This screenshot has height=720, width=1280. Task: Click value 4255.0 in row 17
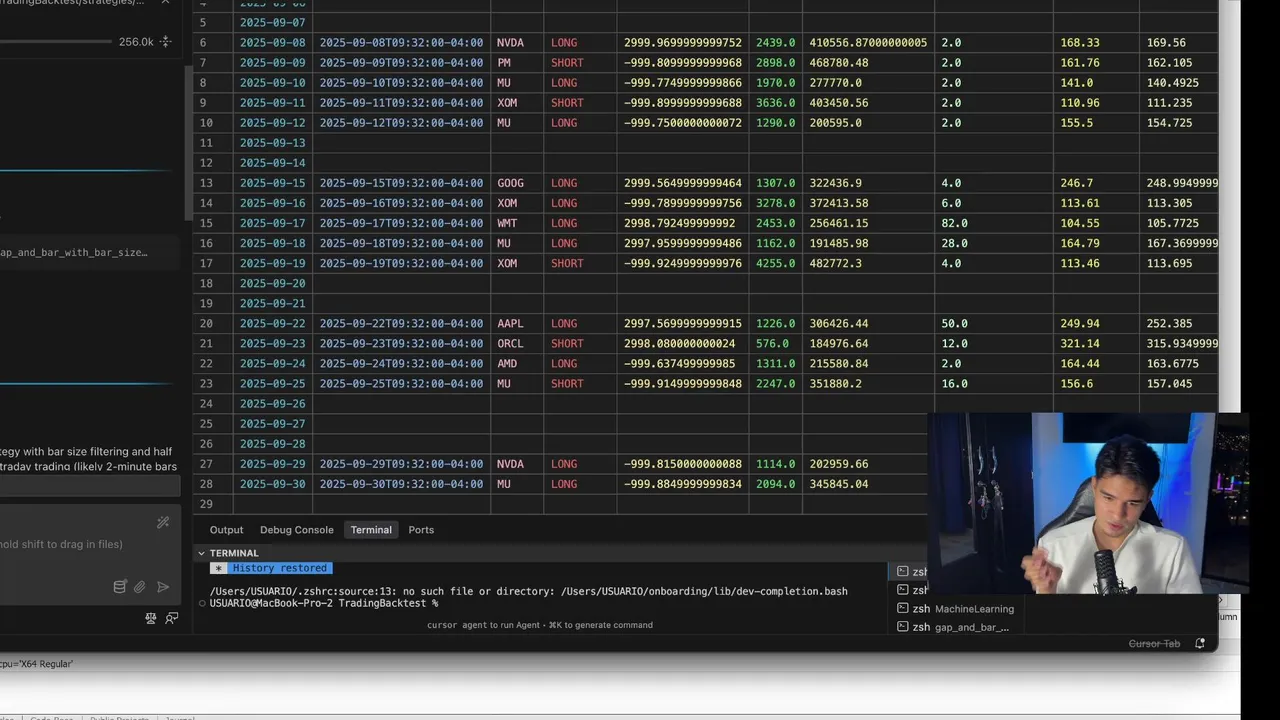click(776, 263)
